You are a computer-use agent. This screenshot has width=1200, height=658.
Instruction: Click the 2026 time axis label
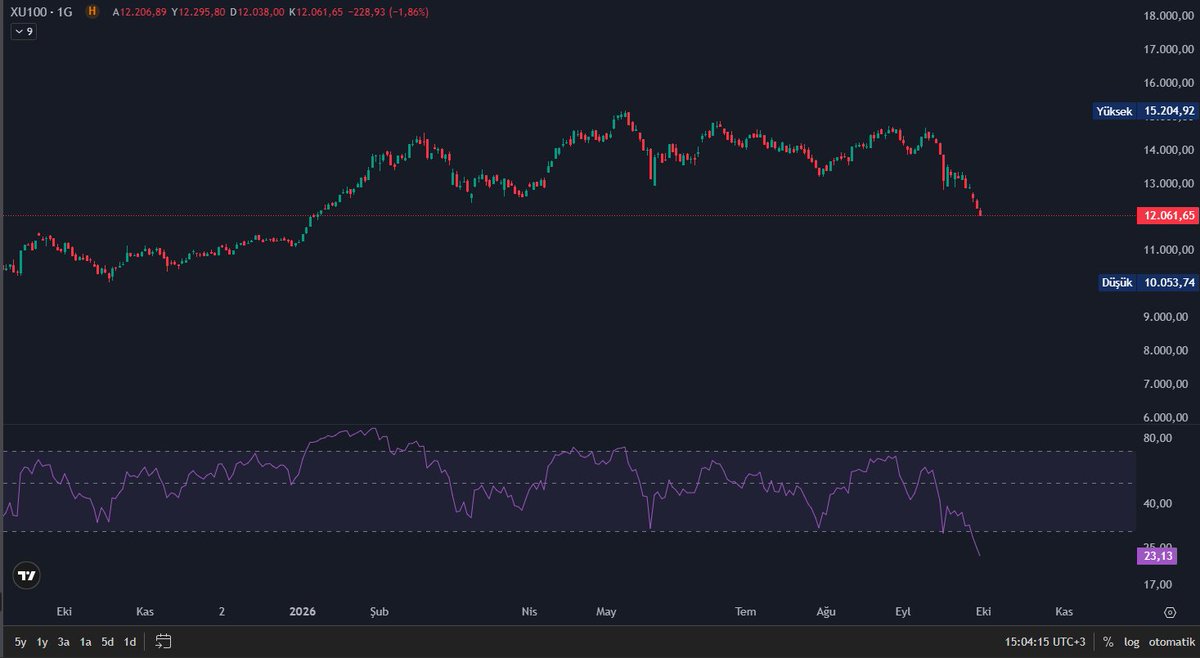pos(301,611)
